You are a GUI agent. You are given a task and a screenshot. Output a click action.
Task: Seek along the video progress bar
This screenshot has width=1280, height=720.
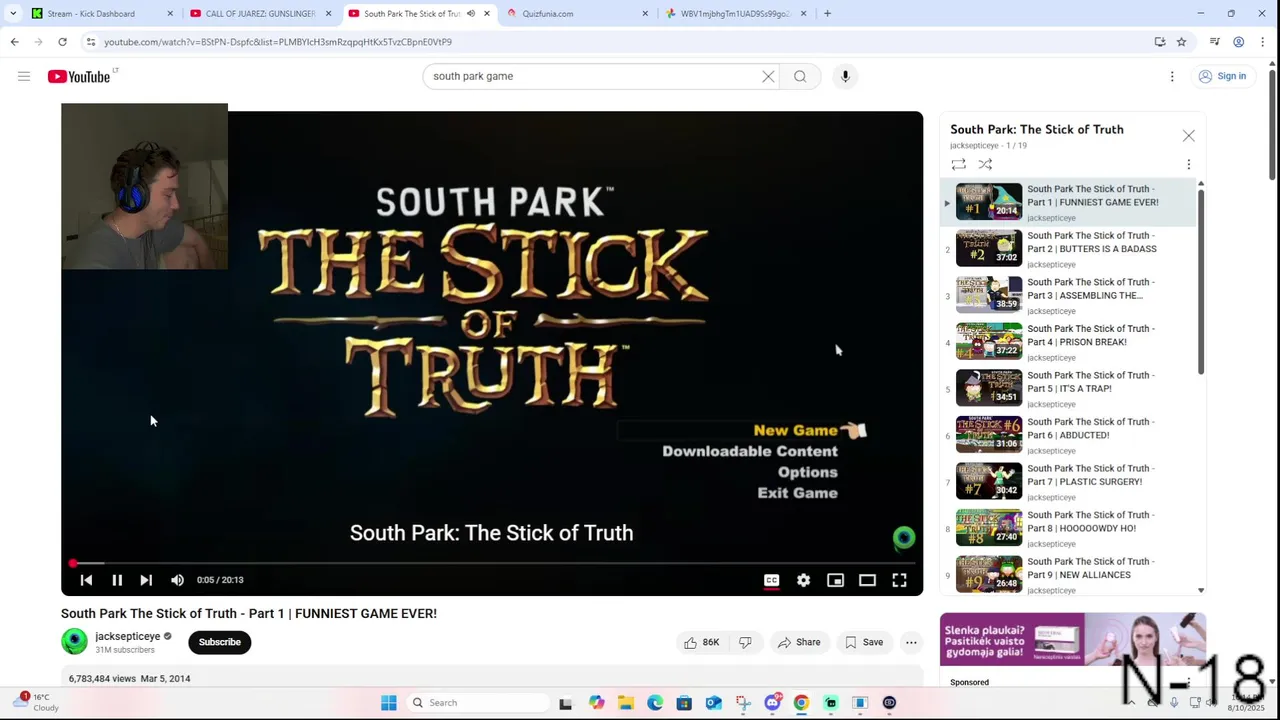pyautogui.click(x=492, y=564)
